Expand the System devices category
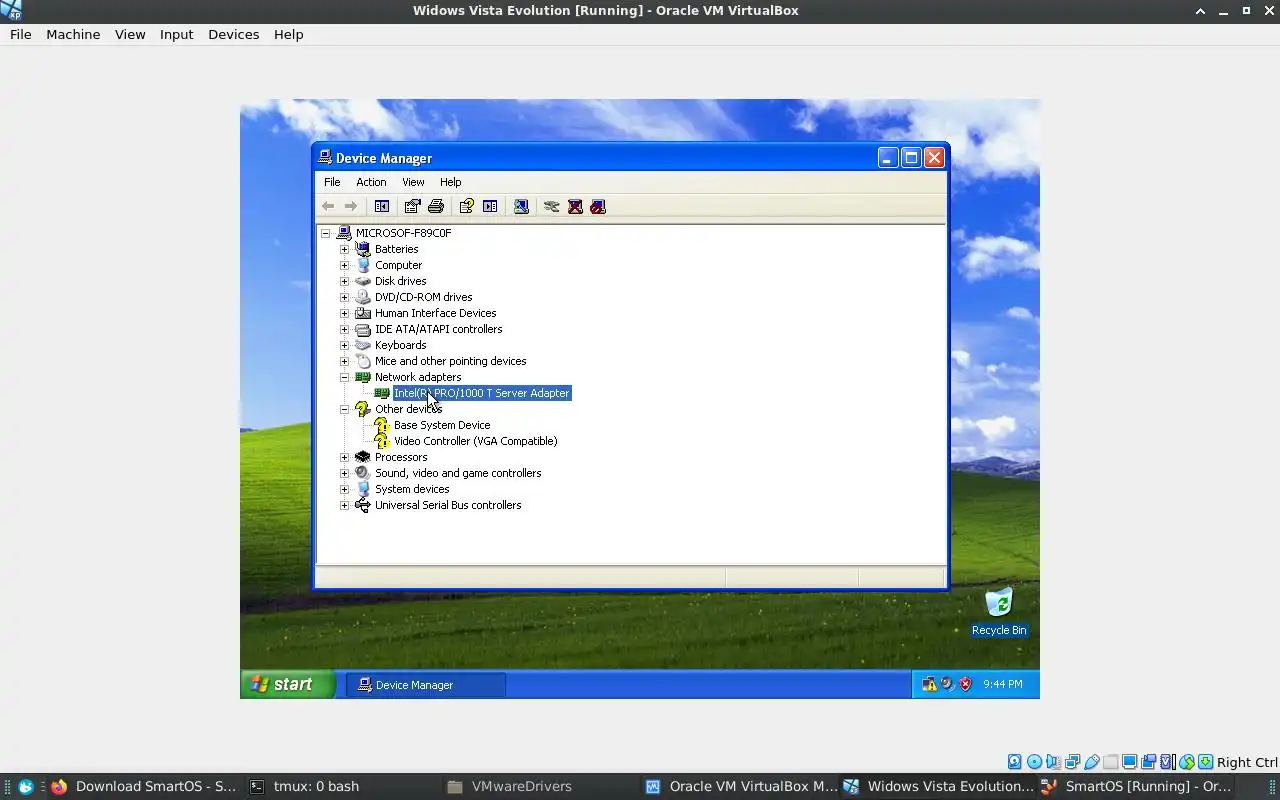Viewport: 1280px width, 800px height. pos(344,489)
